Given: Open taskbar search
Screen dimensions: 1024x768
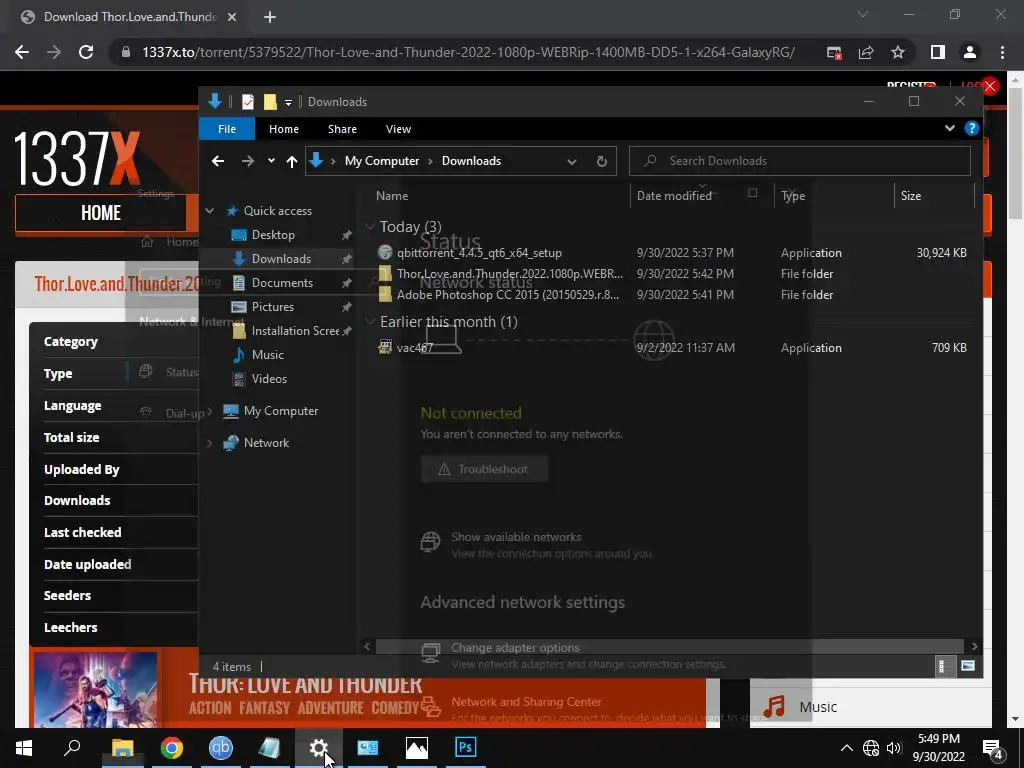Looking at the screenshot, I should 72,747.
